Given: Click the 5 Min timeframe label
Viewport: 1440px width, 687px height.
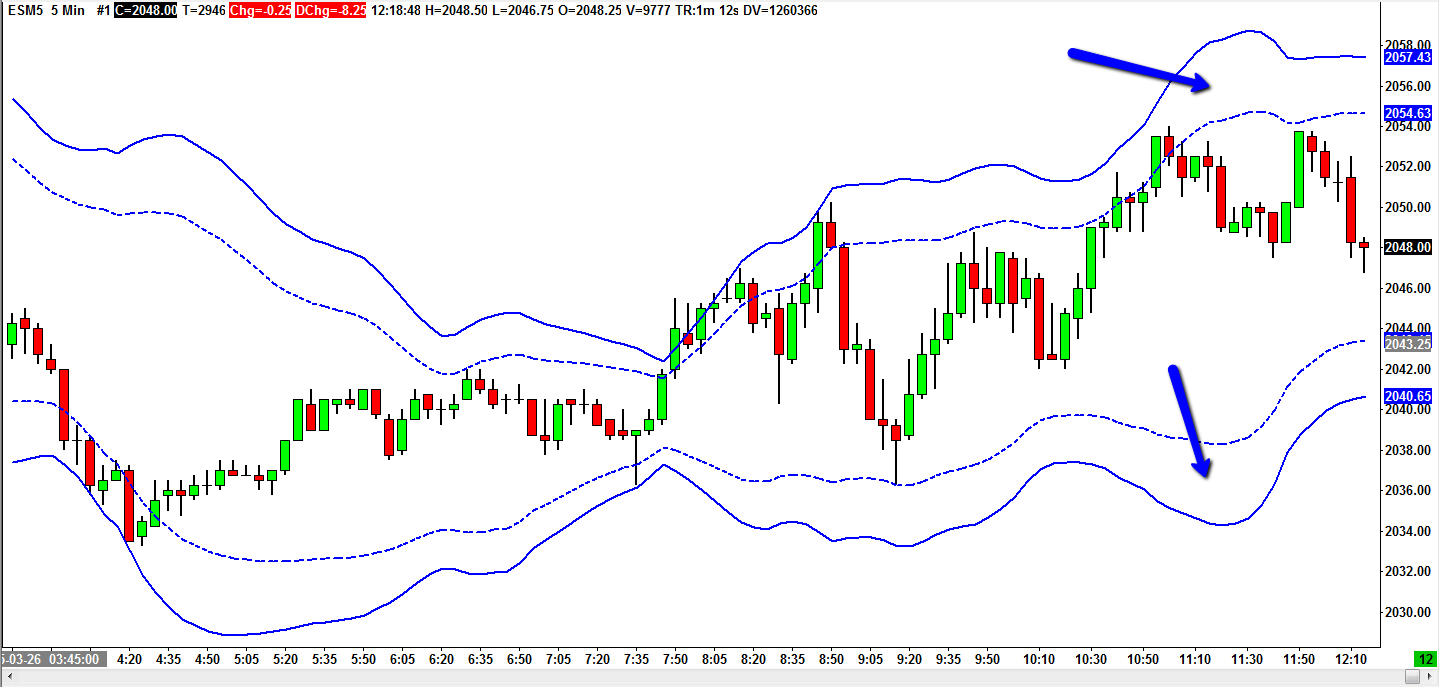Looking at the screenshot, I should click(x=70, y=10).
